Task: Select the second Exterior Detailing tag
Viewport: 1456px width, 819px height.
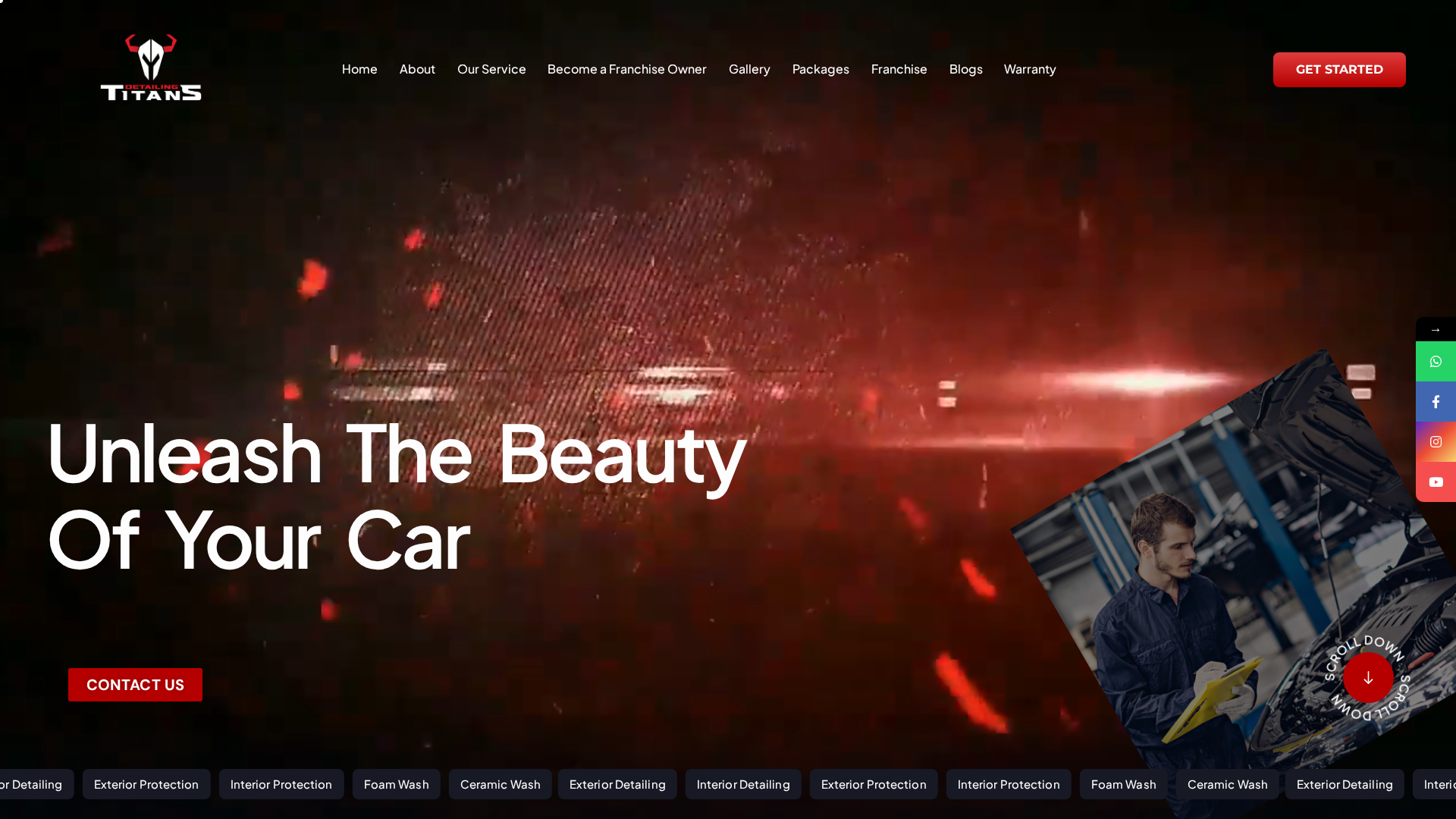Action: (1345, 784)
